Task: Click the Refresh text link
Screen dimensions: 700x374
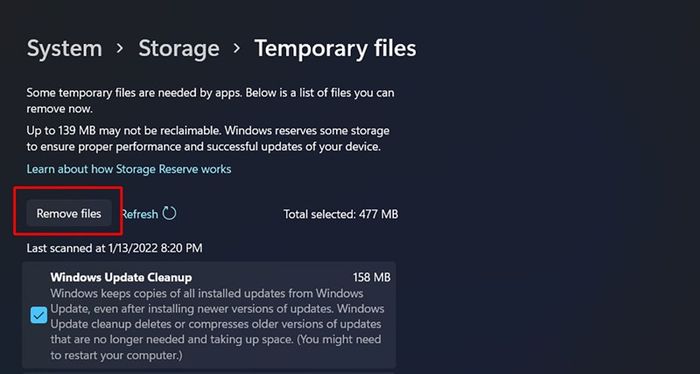Action: click(x=140, y=214)
